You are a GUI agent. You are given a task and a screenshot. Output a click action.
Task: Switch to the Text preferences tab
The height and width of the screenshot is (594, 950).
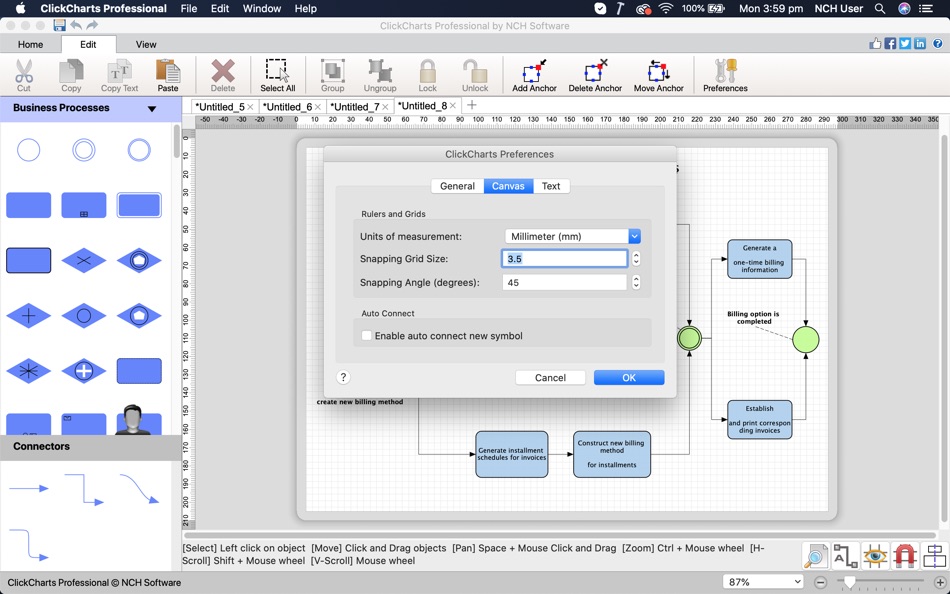(551, 186)
